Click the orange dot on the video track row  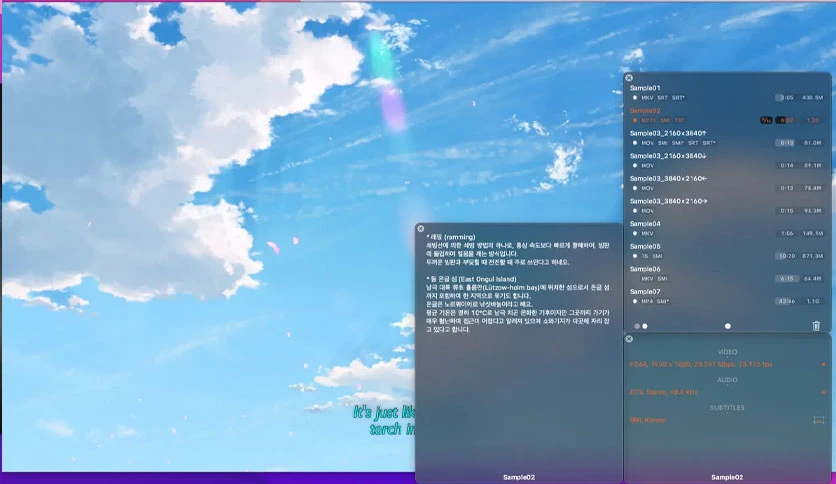tap(823, 365)
